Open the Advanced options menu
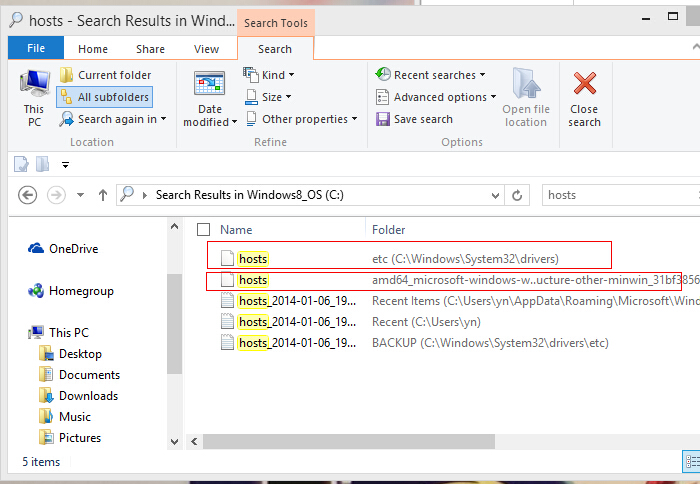Screen dimensions: 700x484 click(436, 97)
